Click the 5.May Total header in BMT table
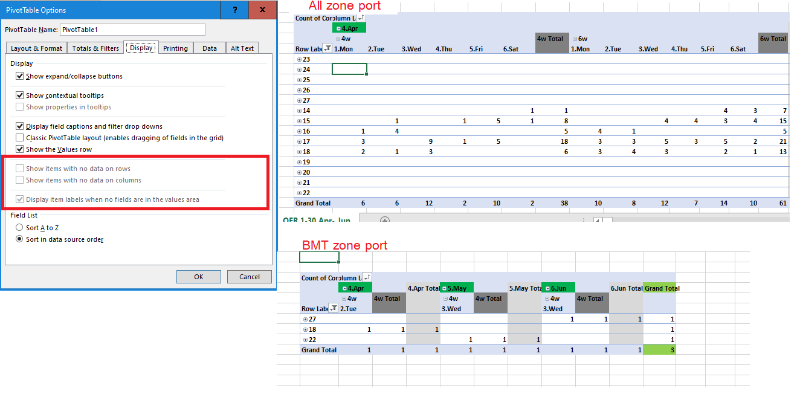 [x=524, y=288]
